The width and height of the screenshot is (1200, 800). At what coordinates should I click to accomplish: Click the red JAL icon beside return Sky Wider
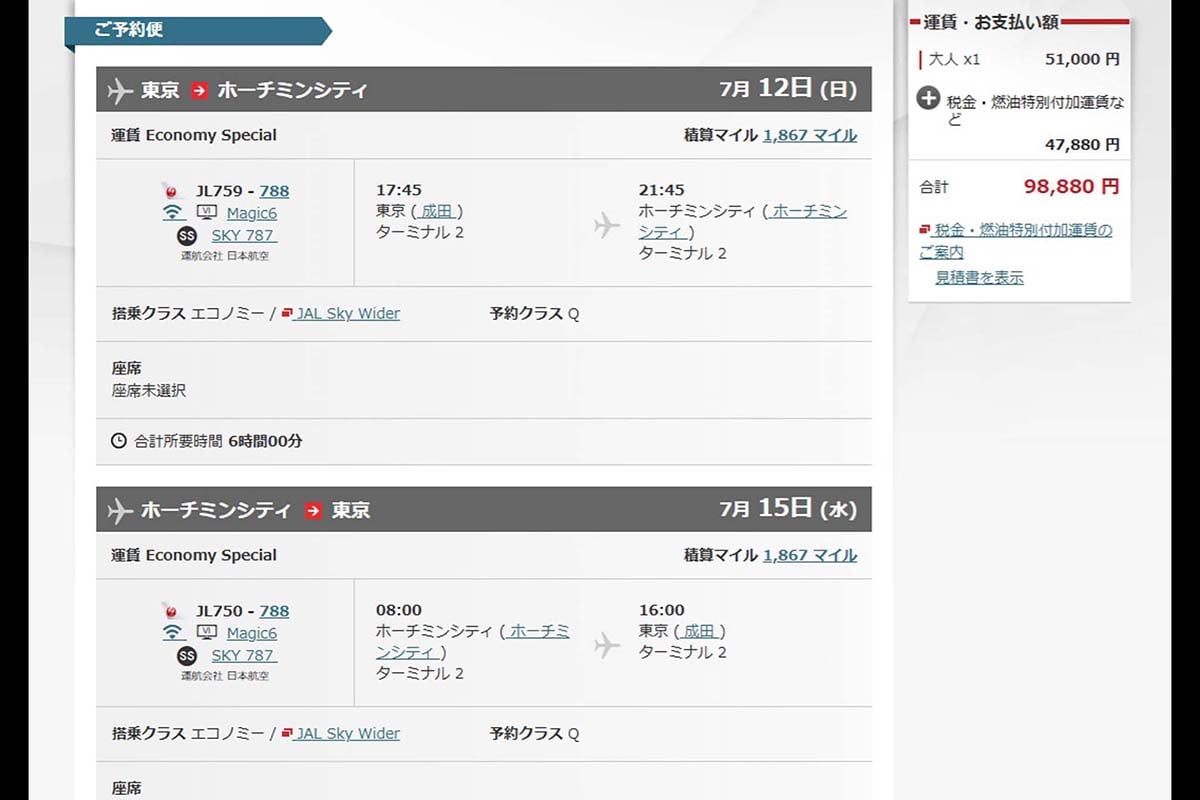(287, 733)
